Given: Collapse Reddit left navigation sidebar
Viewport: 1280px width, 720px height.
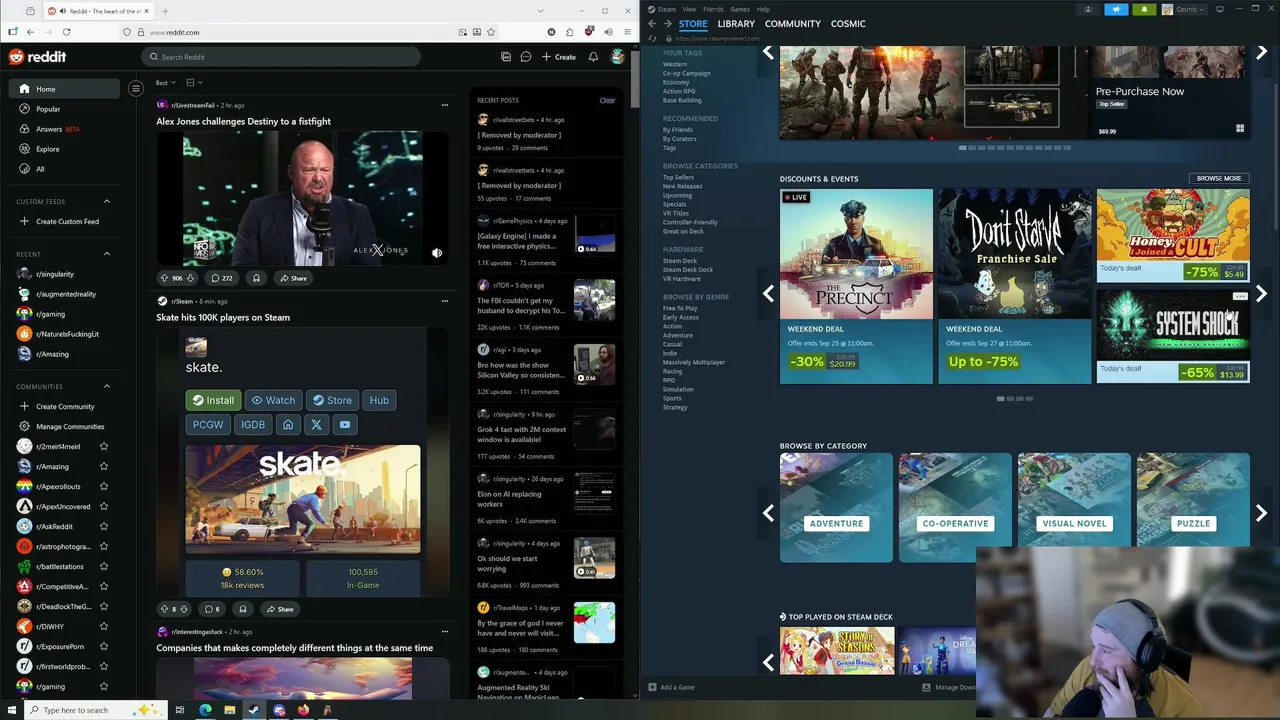Looking at the screenshot, I should (x=136, y=89).
